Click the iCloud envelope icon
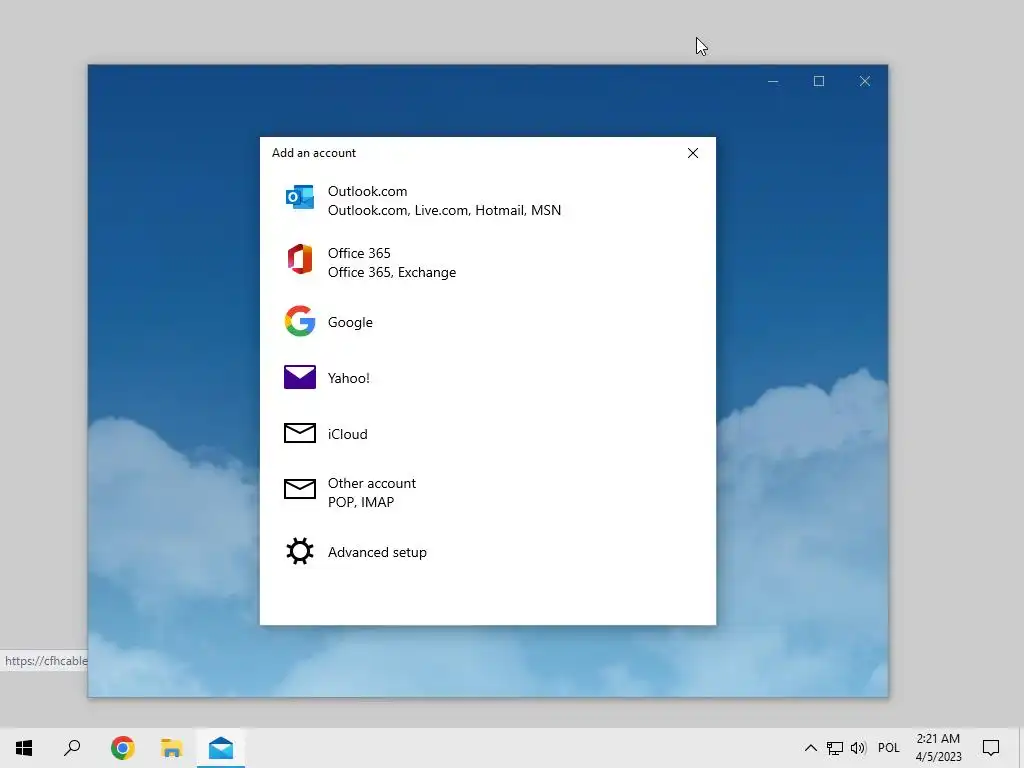 pos(300,433)
